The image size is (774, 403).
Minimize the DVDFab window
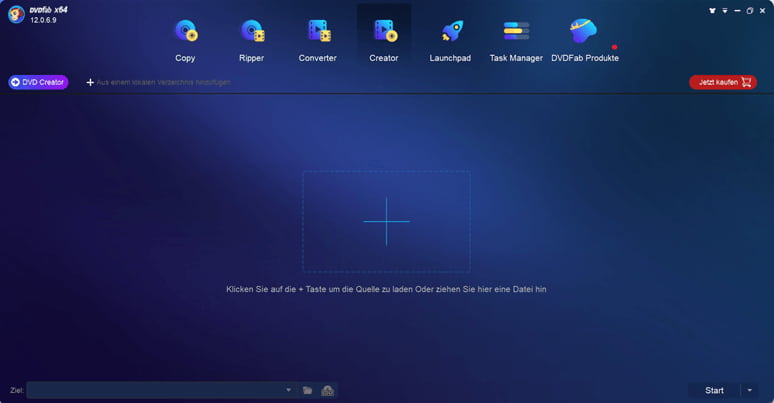click(x=737, y=10)
